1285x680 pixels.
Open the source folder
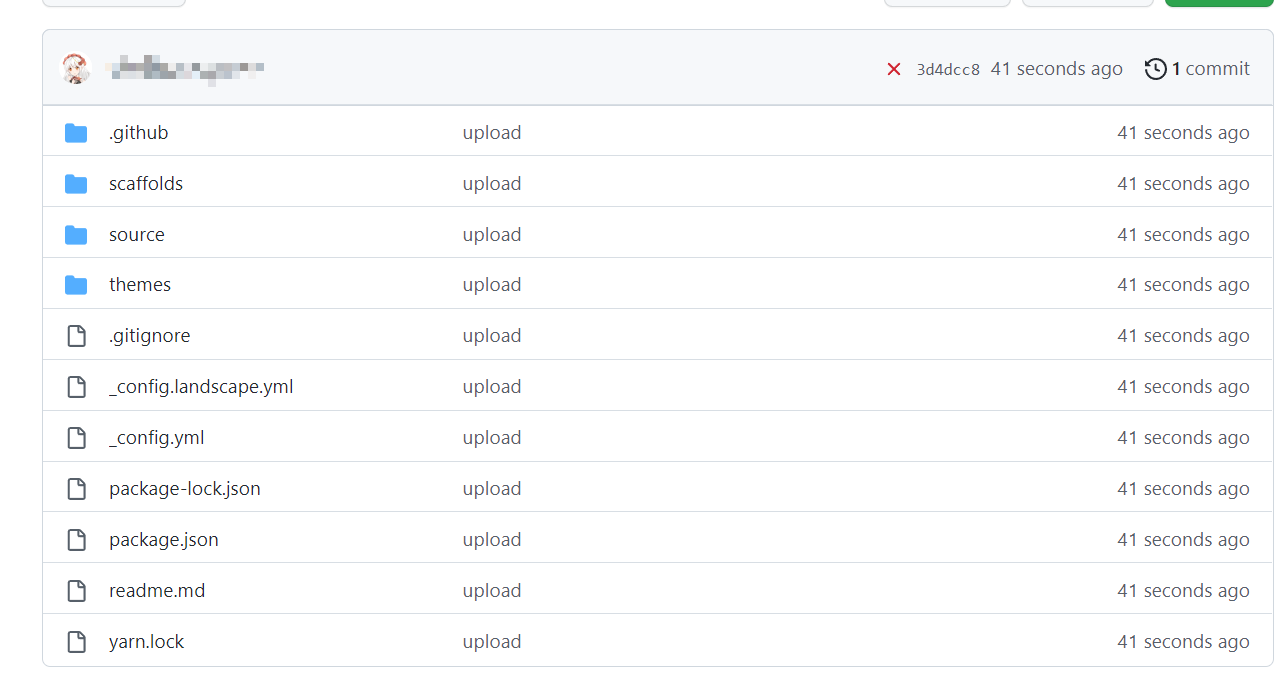[137, 235]
